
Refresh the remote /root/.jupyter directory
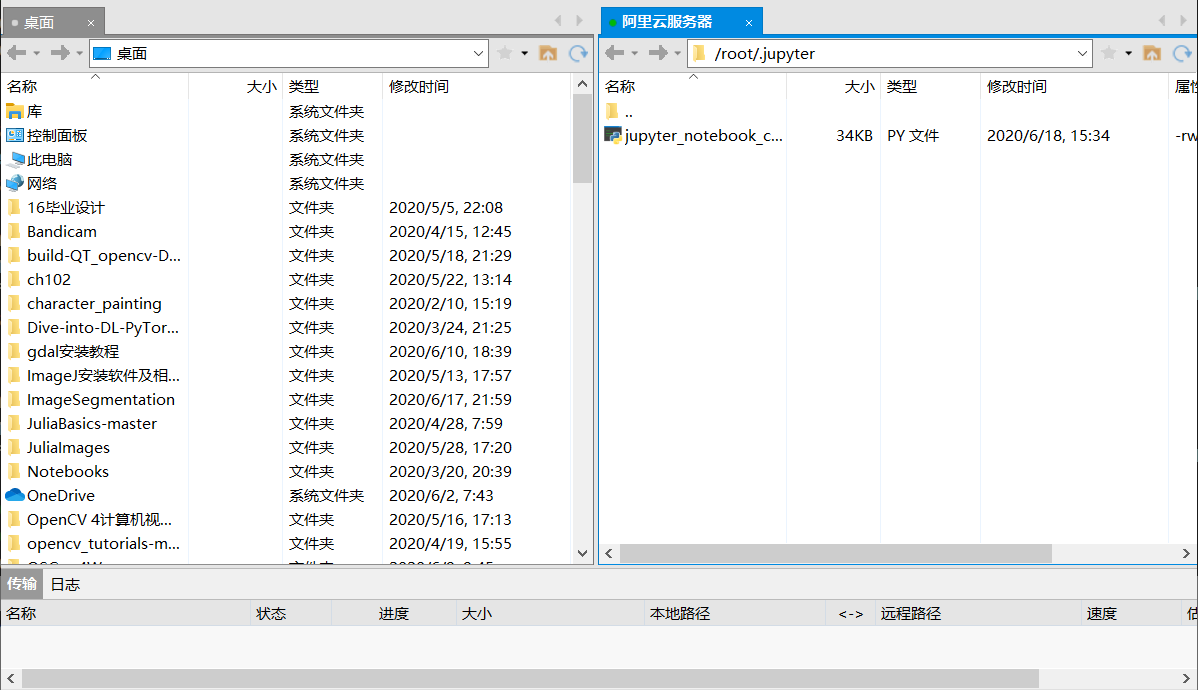click(x=1180, y=53)
